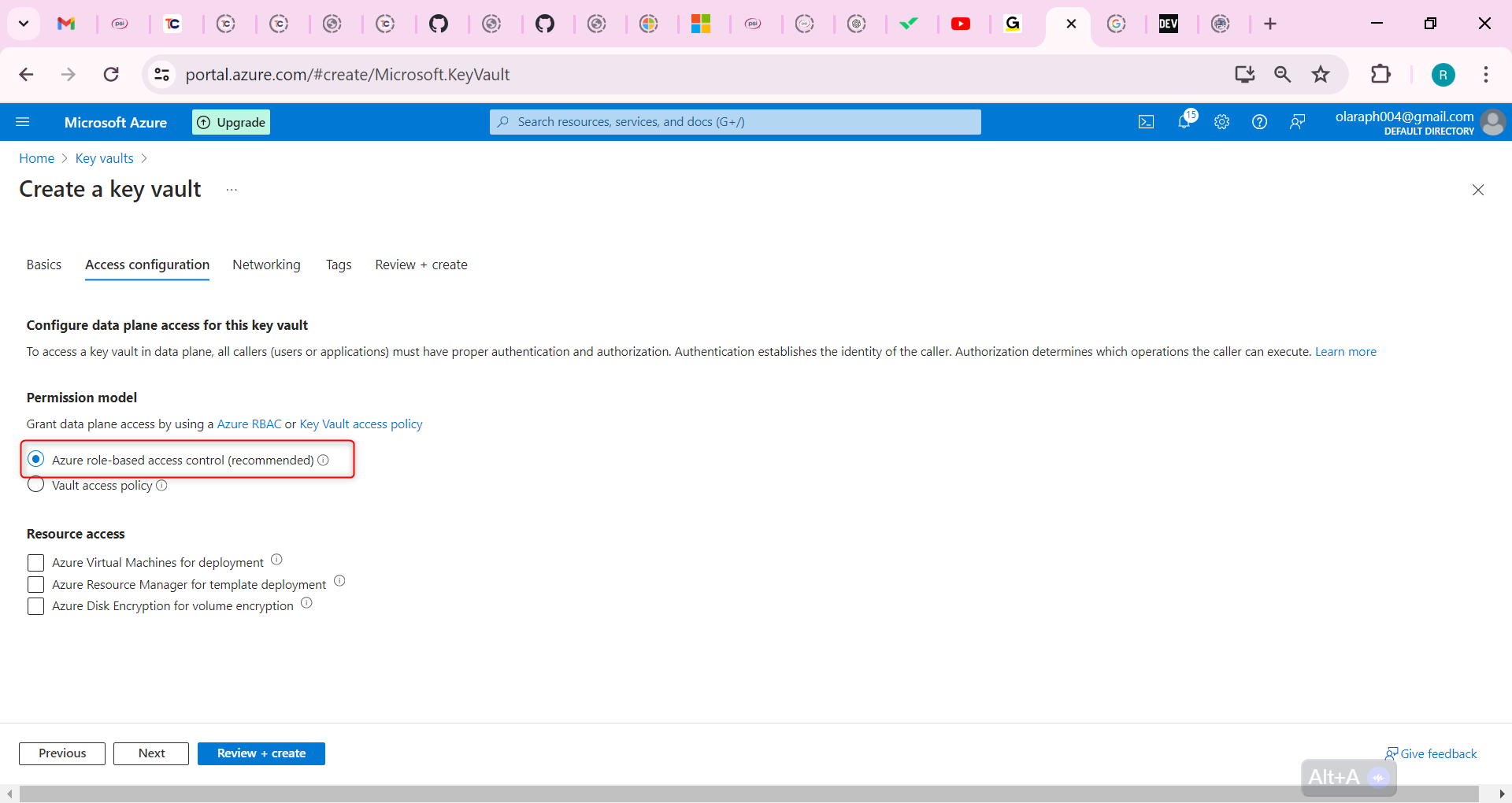Open the Key Vault access policy link
Image resolution: width=1512 pixels, height=803 pixels.
(361, 424)
